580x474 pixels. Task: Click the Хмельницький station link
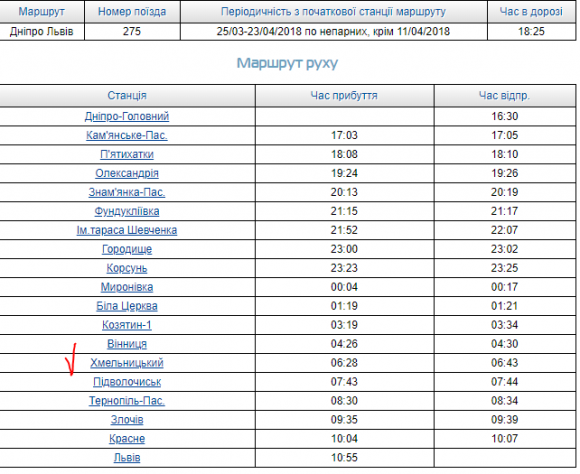pos(127,363)
